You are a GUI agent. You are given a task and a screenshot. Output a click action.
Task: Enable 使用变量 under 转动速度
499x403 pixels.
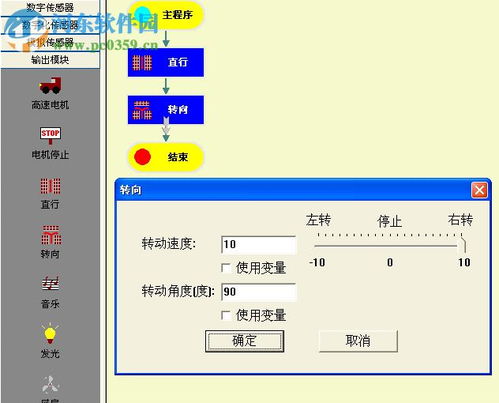pyautogui.click(x=226, y=268)
